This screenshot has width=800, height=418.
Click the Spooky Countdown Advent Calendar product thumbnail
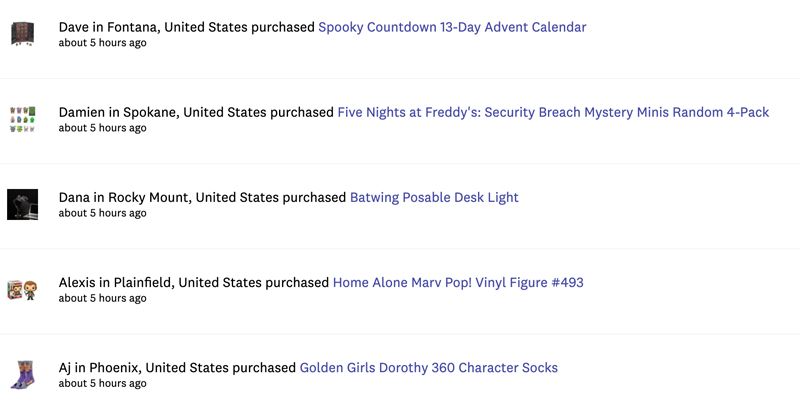22,35
